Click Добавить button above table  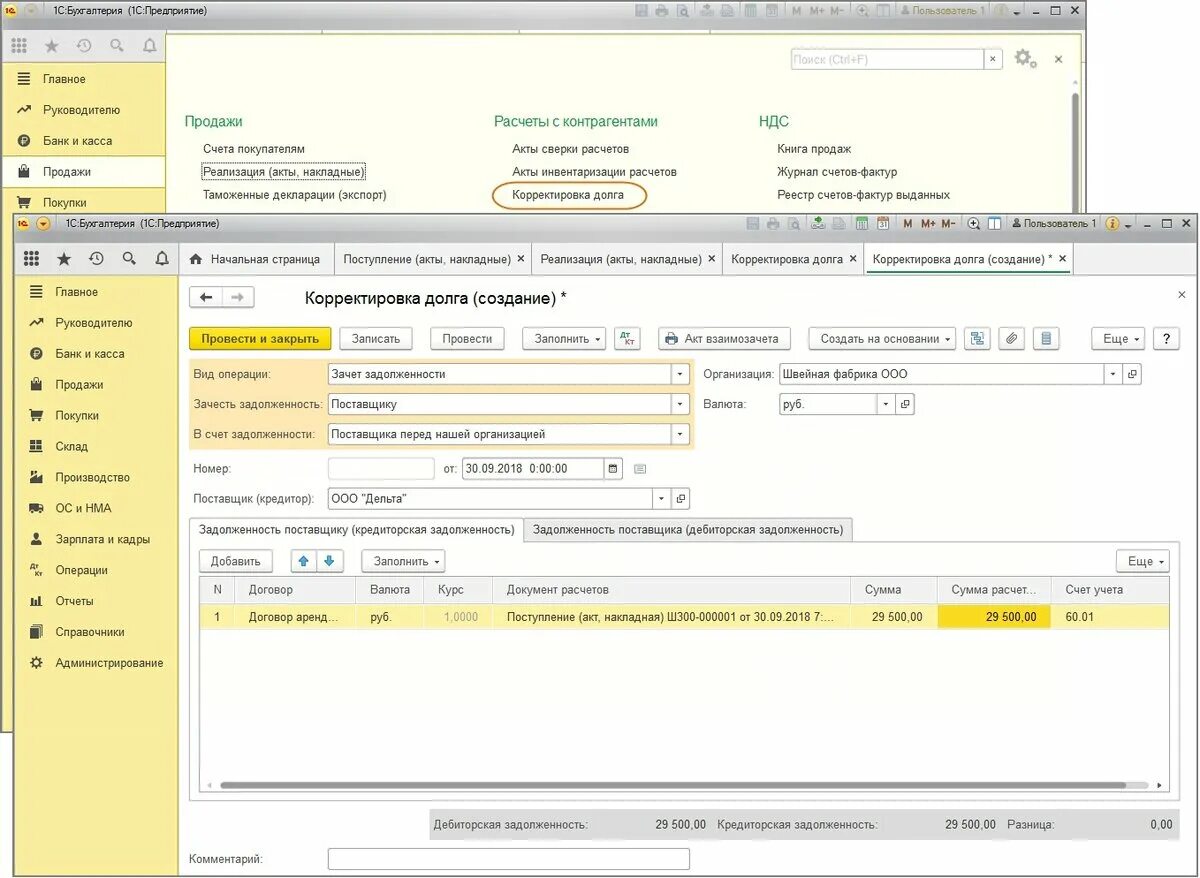tap(236, 561)
